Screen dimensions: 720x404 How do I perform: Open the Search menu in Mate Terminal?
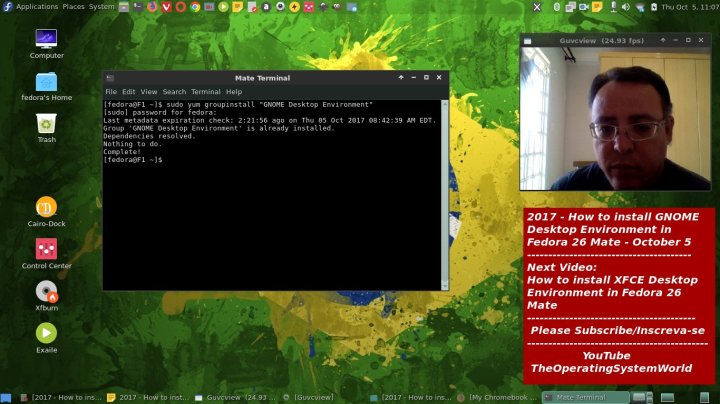coord(174,92)
